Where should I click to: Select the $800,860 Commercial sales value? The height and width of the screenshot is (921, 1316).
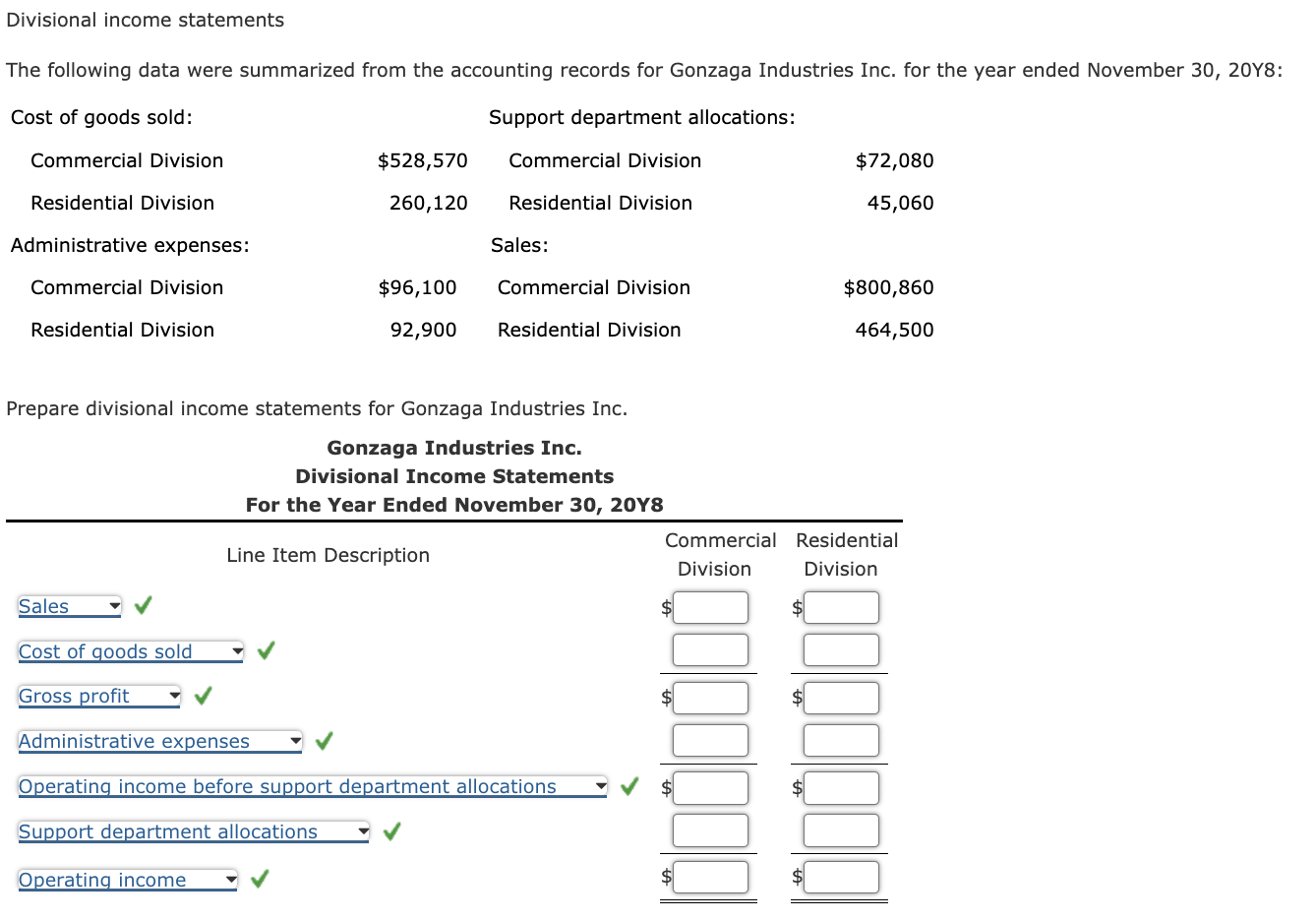tap(889, 287)
